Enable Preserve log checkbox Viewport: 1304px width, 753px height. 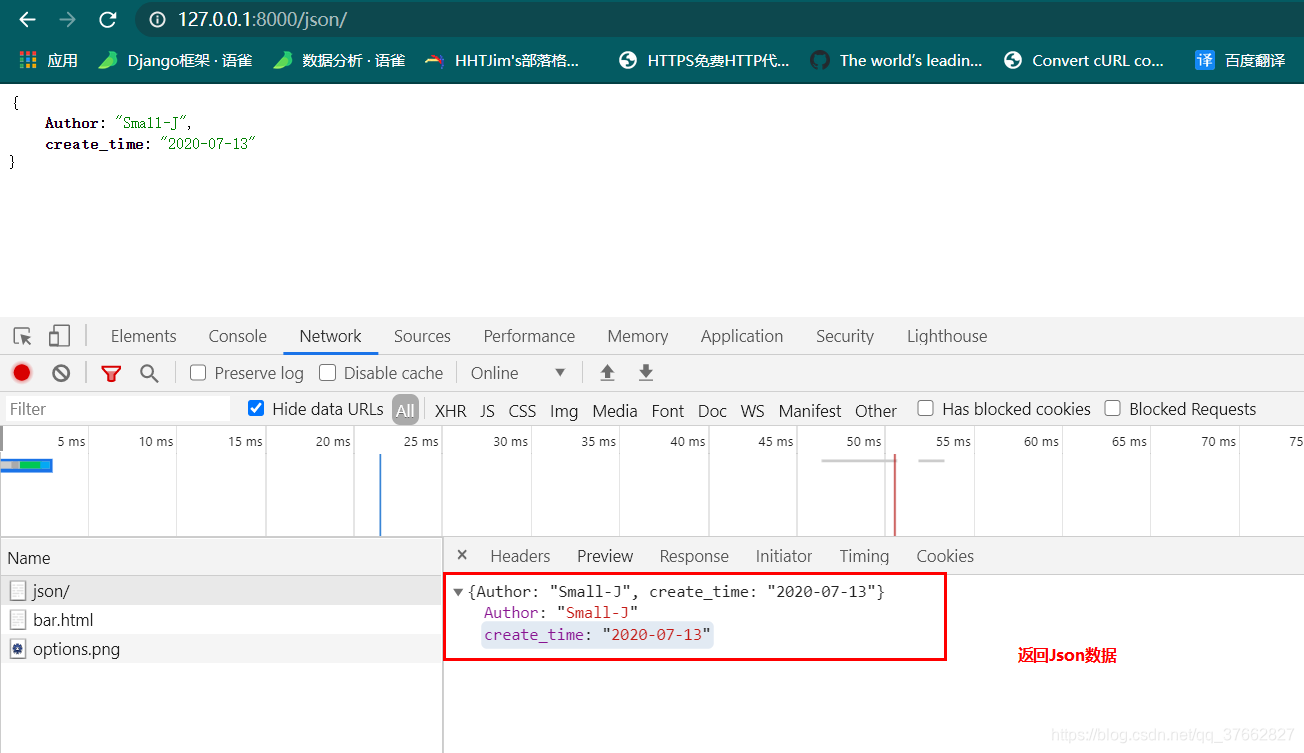(198, 373)
